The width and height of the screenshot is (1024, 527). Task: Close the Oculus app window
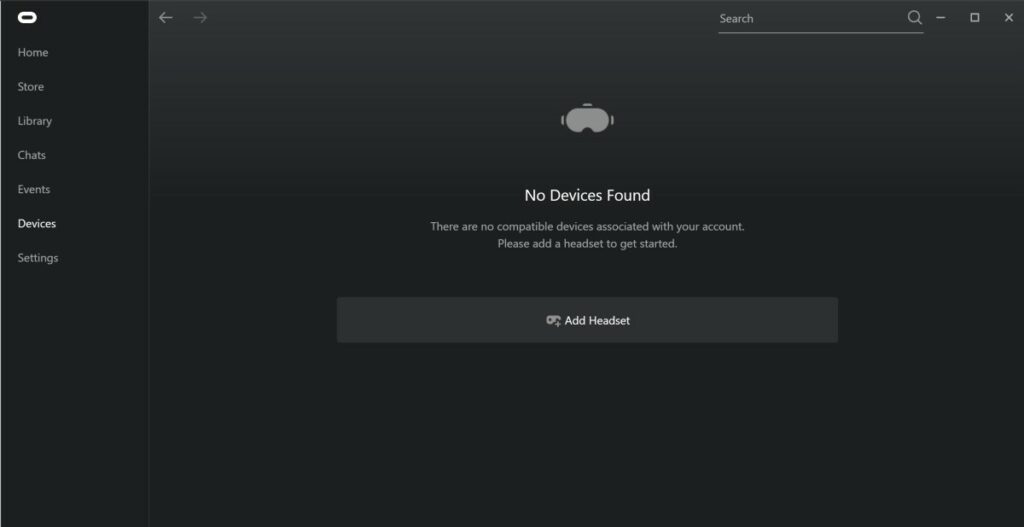tap(1008, 18)
